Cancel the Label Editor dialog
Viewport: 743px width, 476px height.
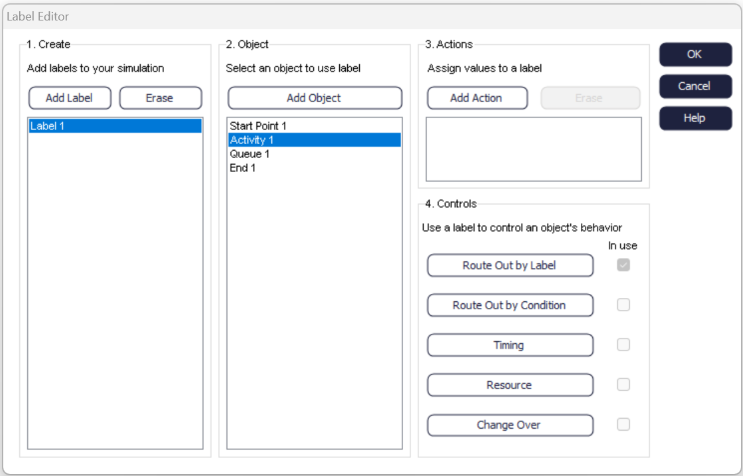pyautogui.click(x=695, y=87)
